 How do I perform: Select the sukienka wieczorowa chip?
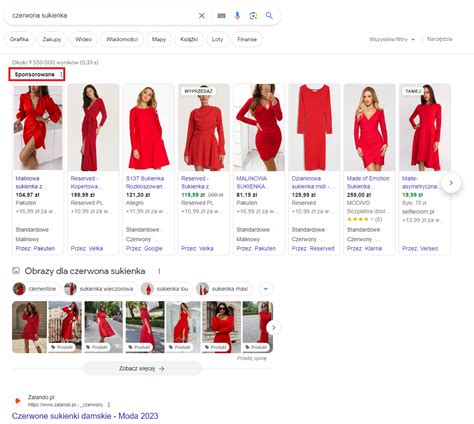[100, 289]
